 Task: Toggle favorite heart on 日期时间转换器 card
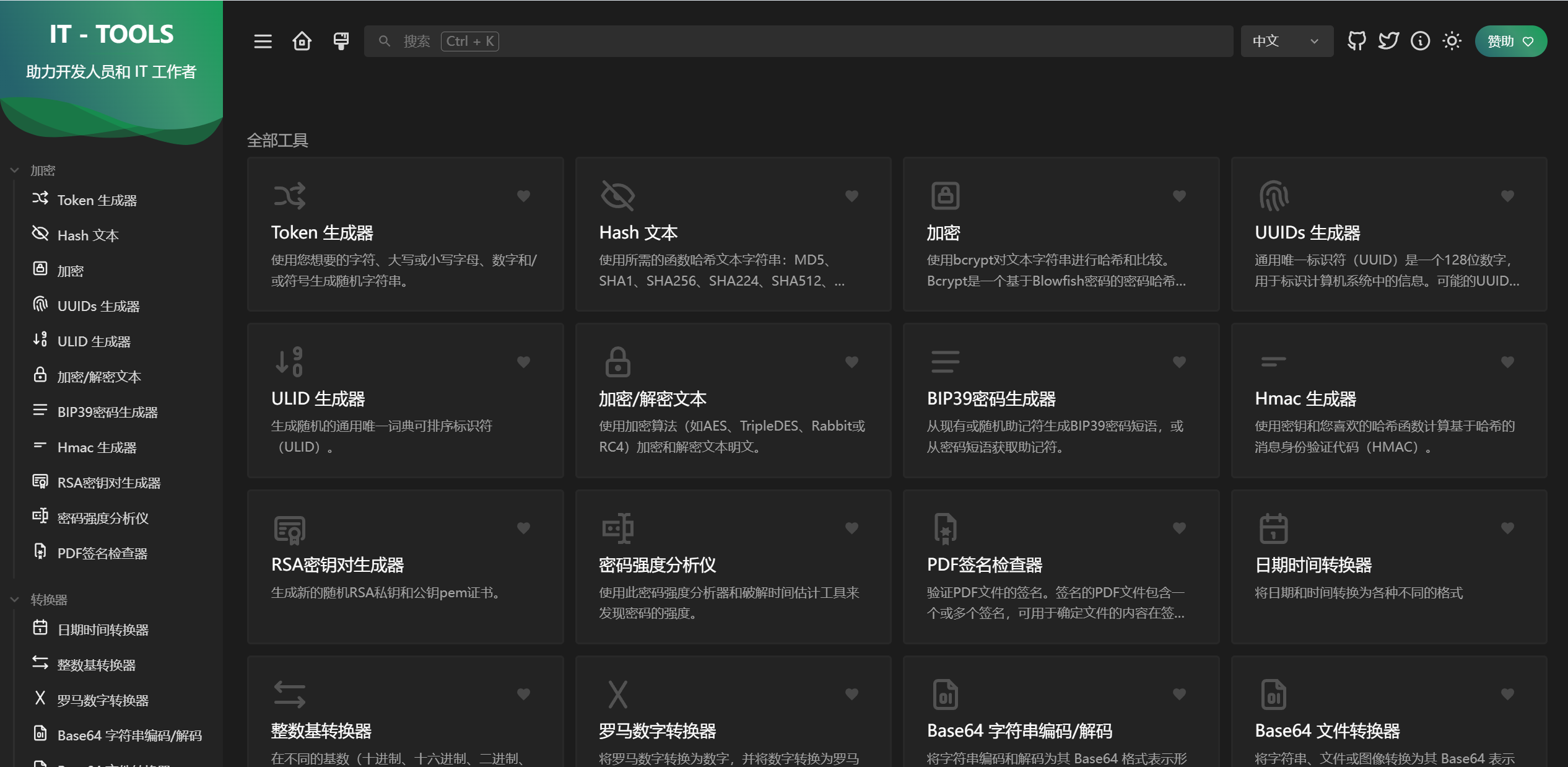1507,528
